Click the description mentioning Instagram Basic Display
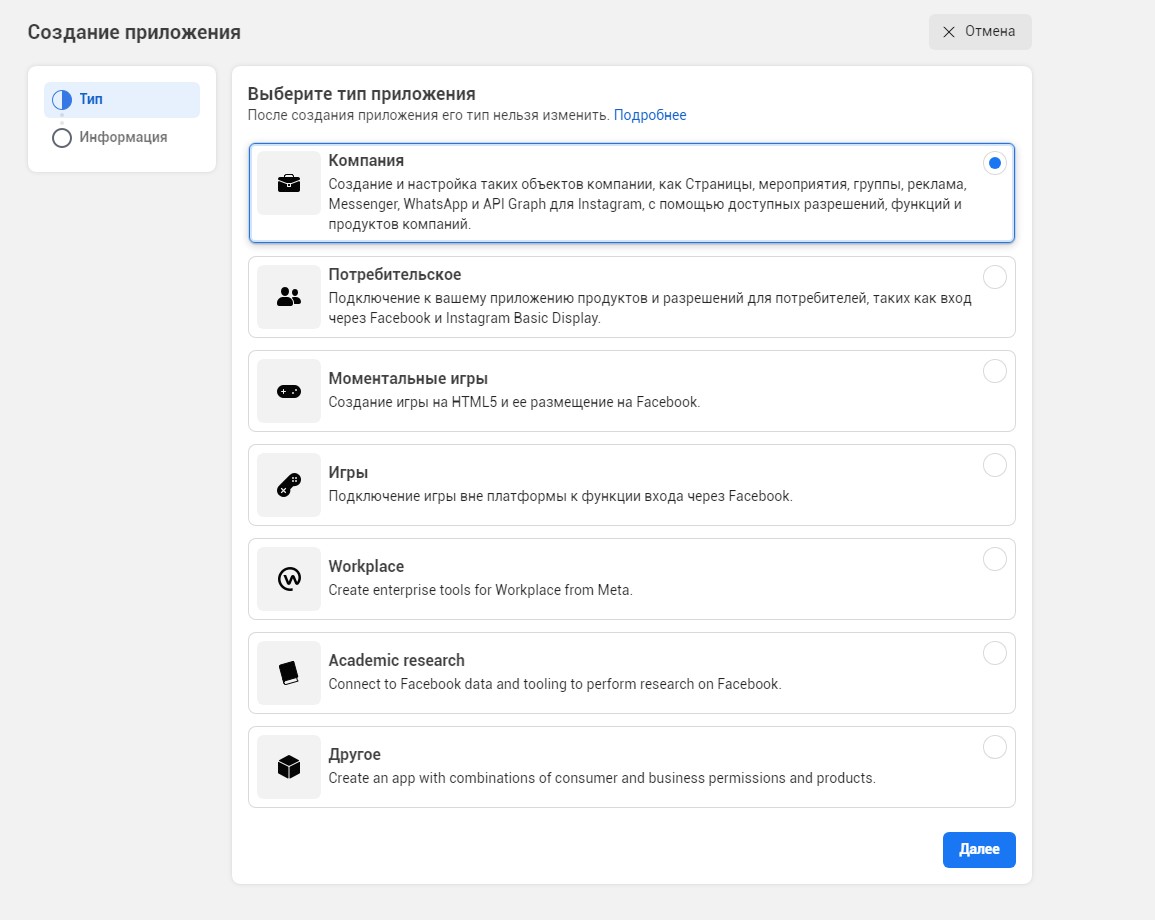 [x=650, y=308]
